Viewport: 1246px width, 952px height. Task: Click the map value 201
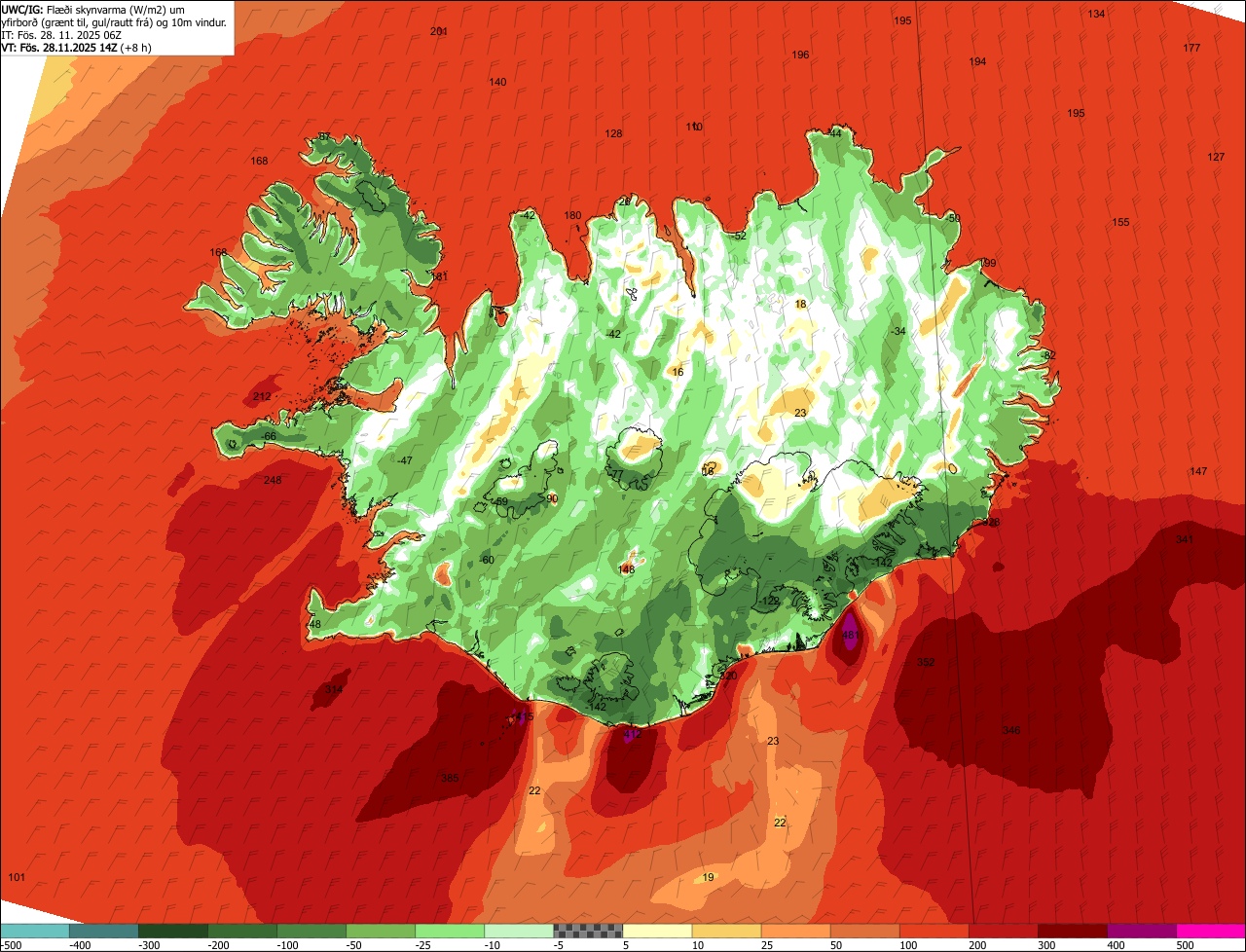pos(439,31)
